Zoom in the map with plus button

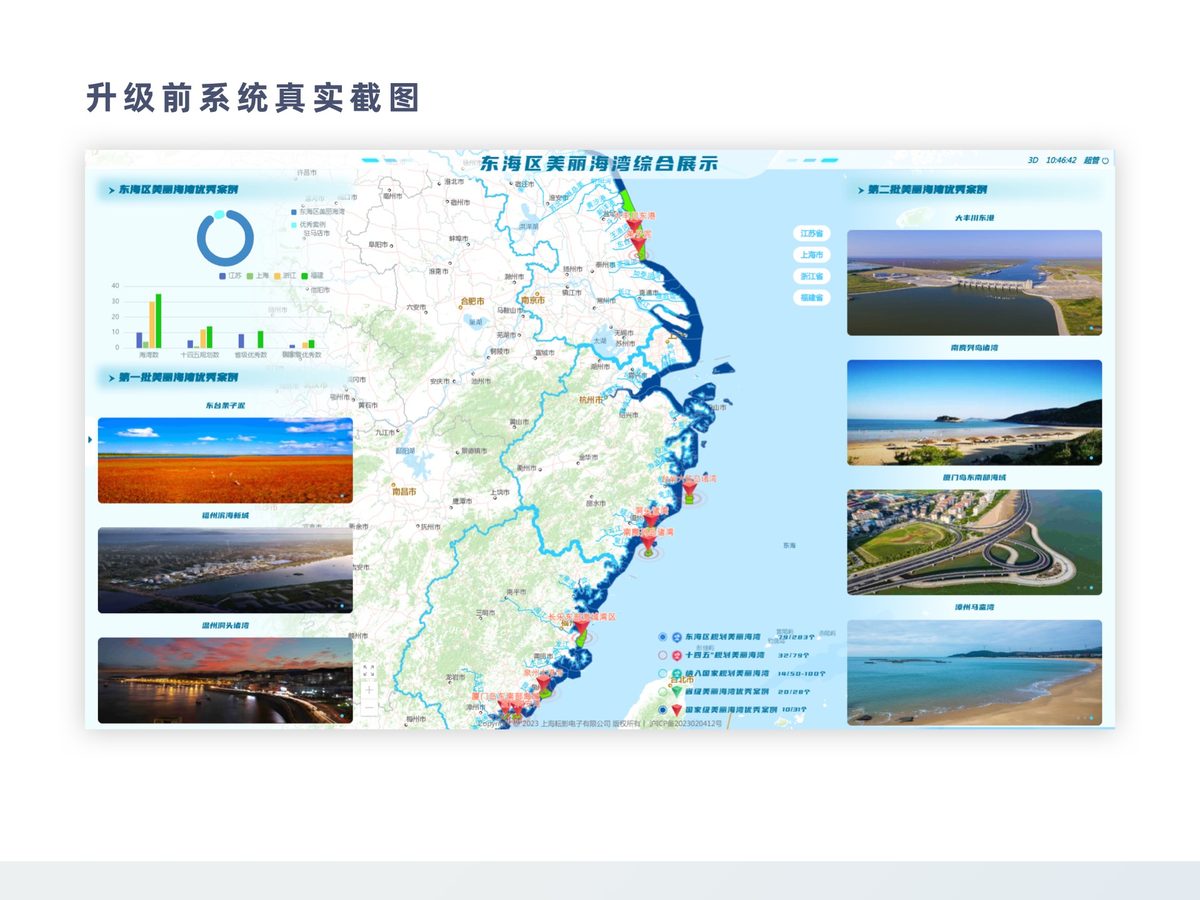coord(369,690)
